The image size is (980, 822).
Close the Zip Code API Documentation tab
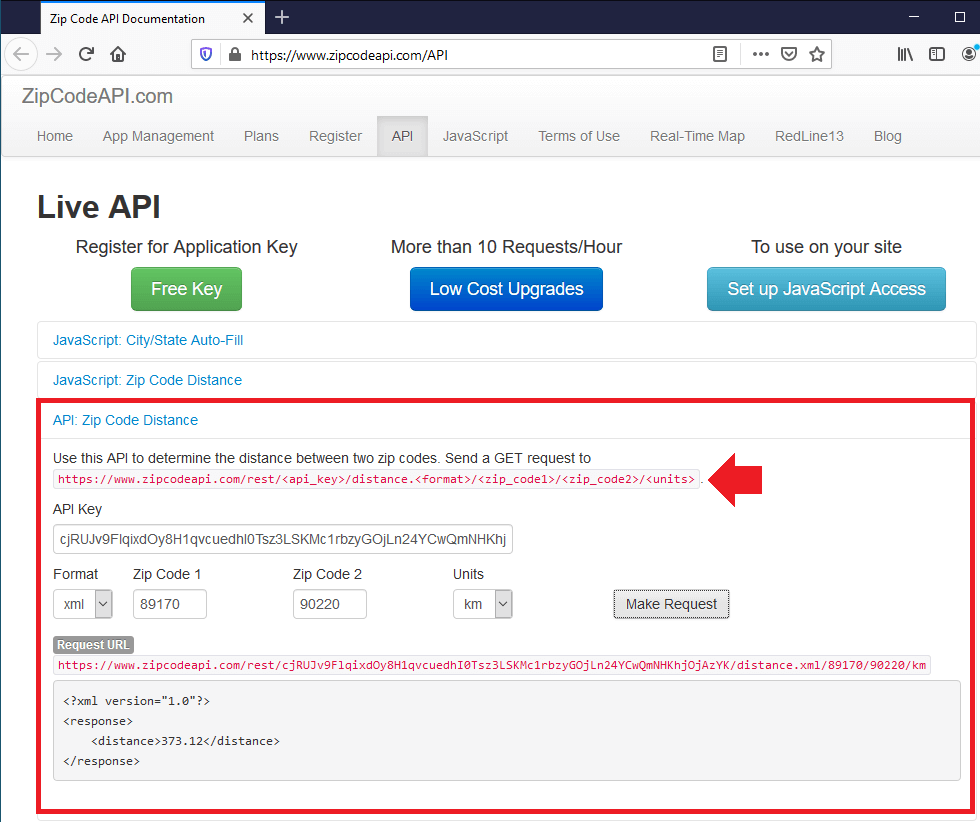[x=248, y=18]
